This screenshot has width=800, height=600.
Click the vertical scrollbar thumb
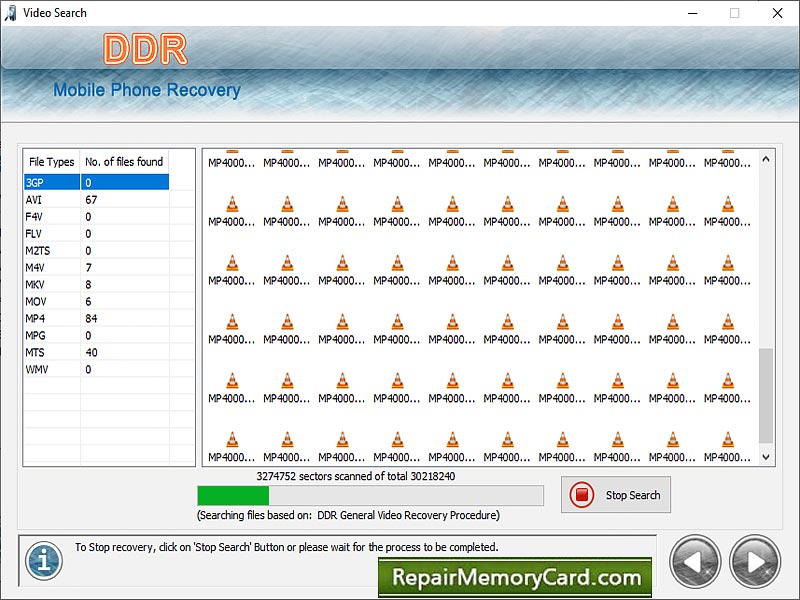click(766, 395)
